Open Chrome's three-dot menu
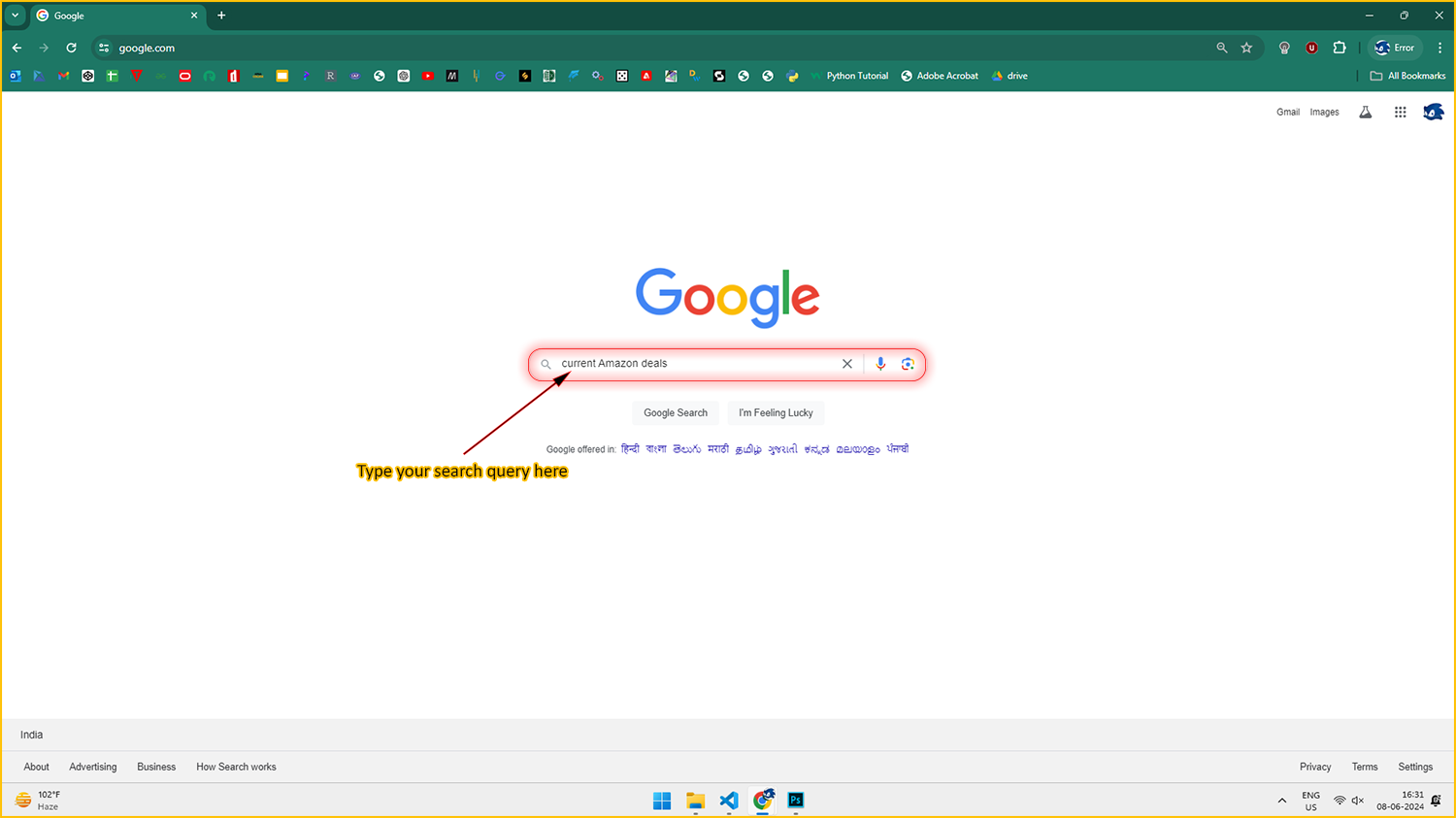The image size is (1456, 818). [x=1439, y=48]
